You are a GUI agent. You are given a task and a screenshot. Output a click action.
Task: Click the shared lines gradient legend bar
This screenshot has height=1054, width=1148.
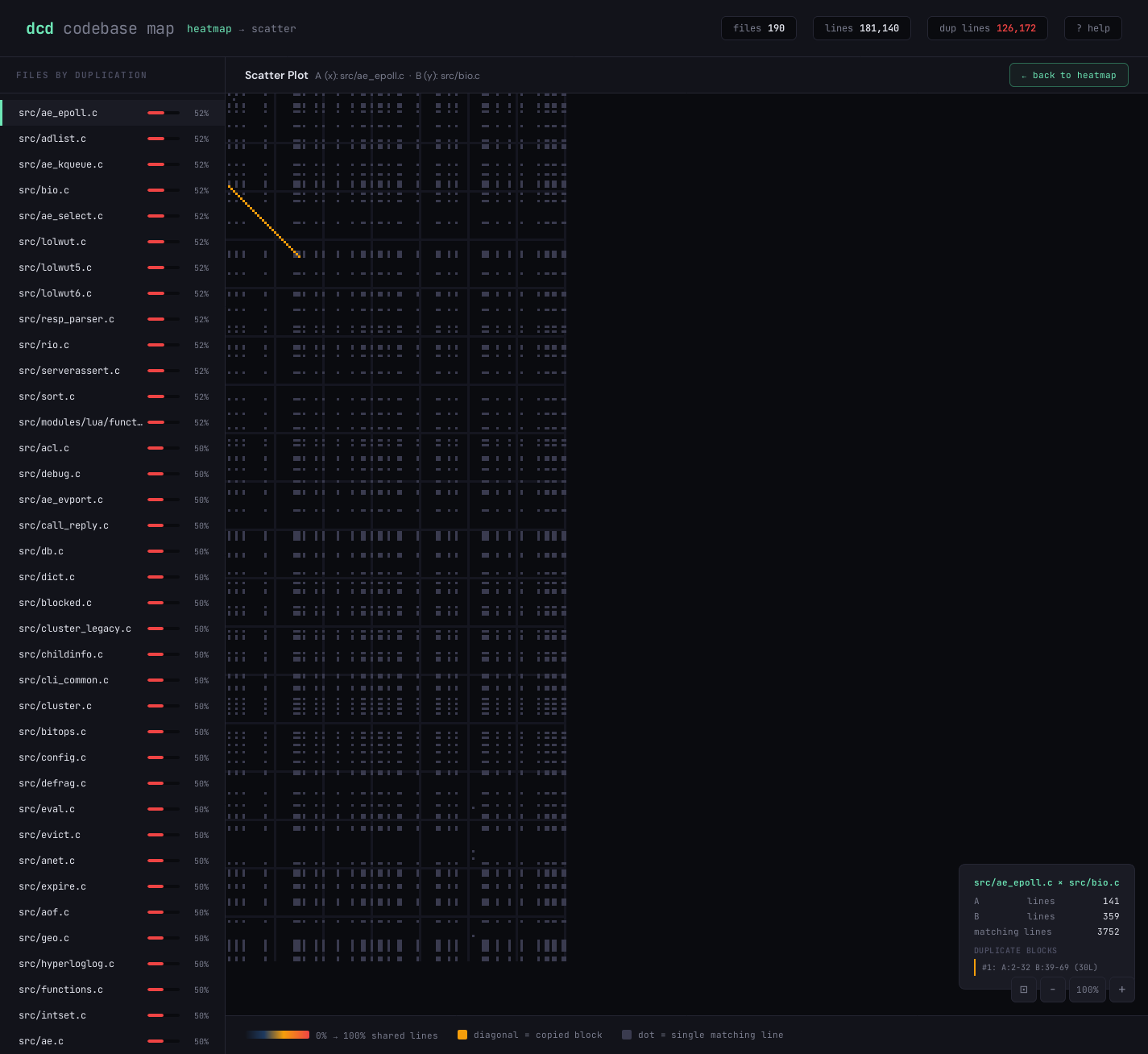[277, 1035]
